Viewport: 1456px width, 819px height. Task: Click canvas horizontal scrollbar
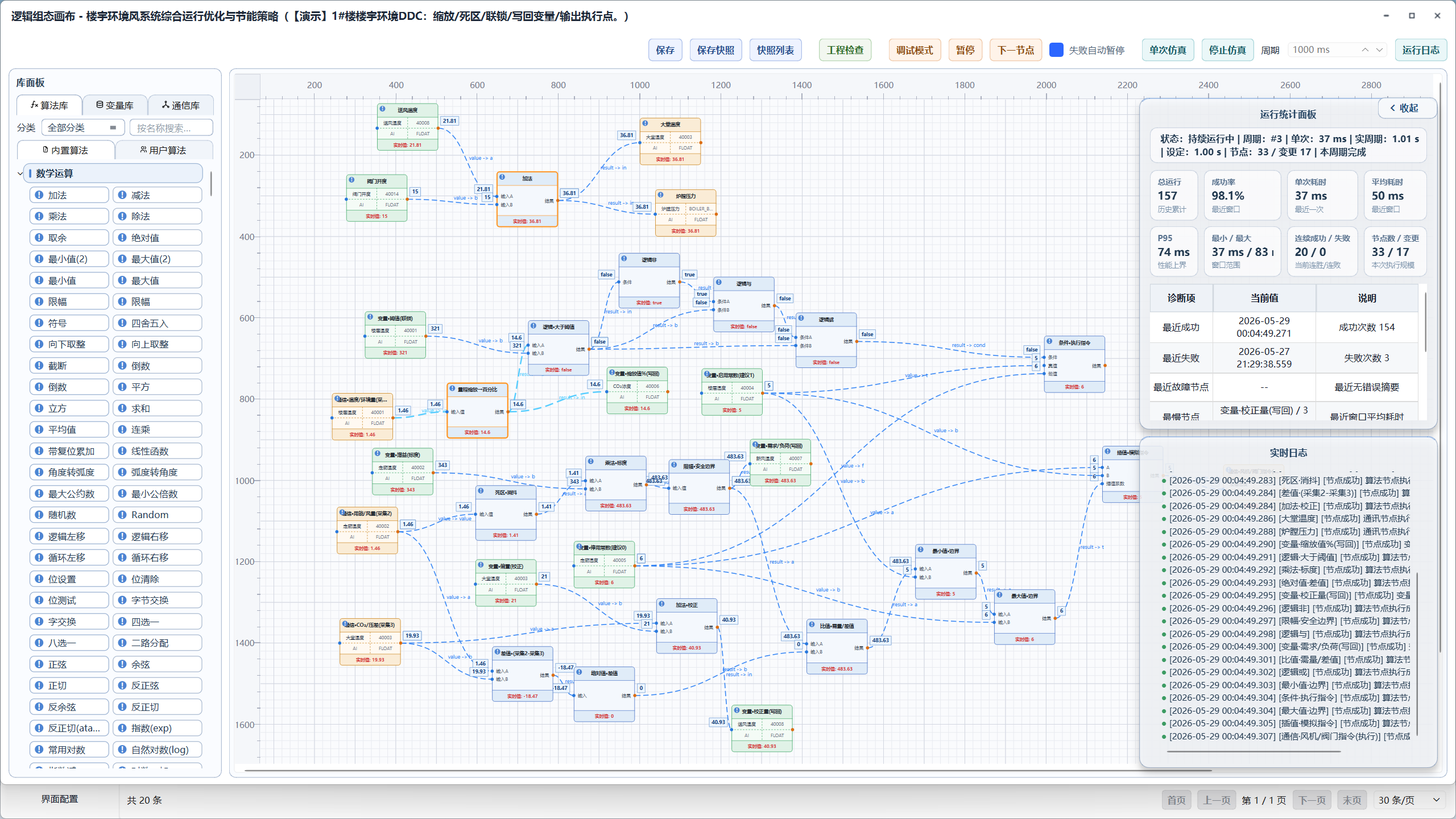(x=728, y=770)
